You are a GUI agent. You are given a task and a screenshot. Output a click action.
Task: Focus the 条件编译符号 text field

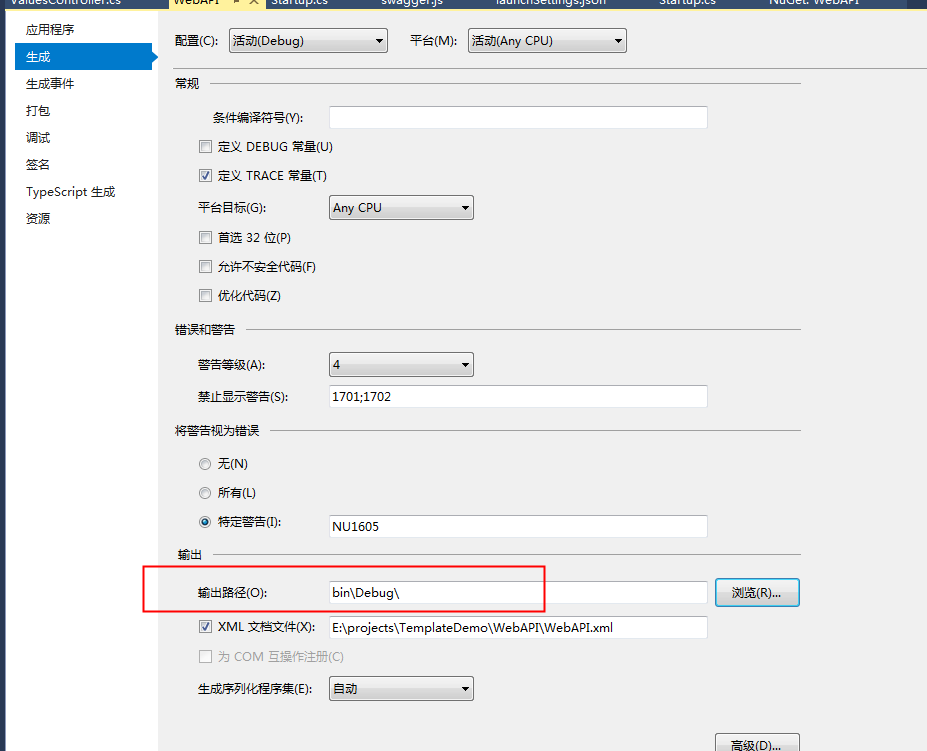point(518,117)
